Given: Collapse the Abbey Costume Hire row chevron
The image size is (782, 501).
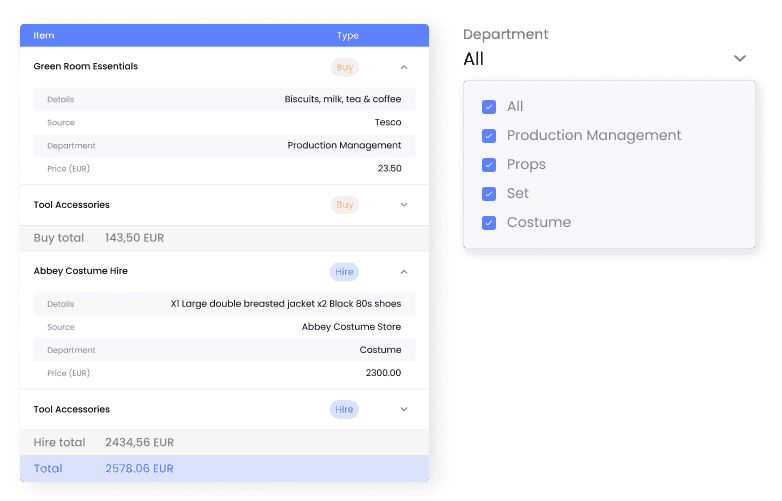Looking at the screenshot, I should tap(404, 272).
